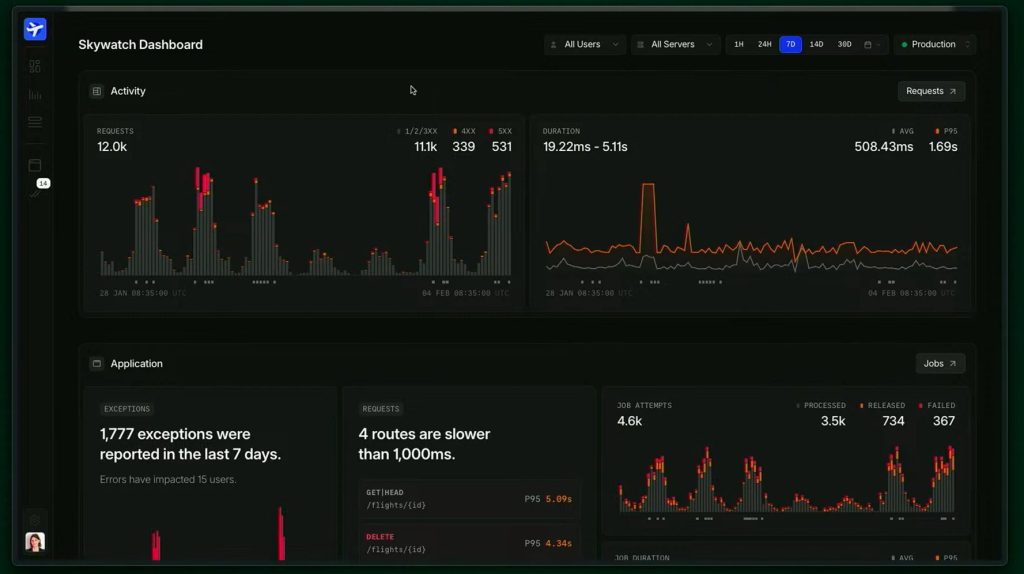Open the window panel icon in sidebar
The width and height of the screenshot is (1024, 574).
[x=35, y=165]
